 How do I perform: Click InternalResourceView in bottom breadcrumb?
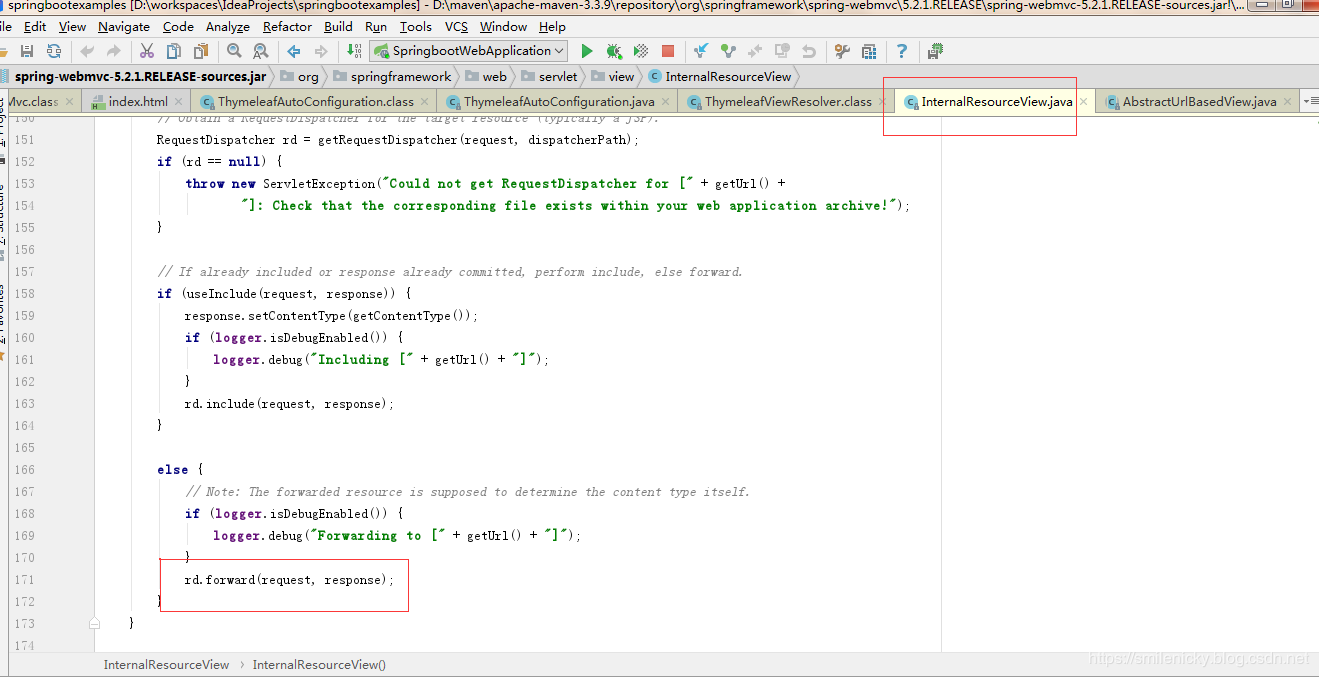166,664
